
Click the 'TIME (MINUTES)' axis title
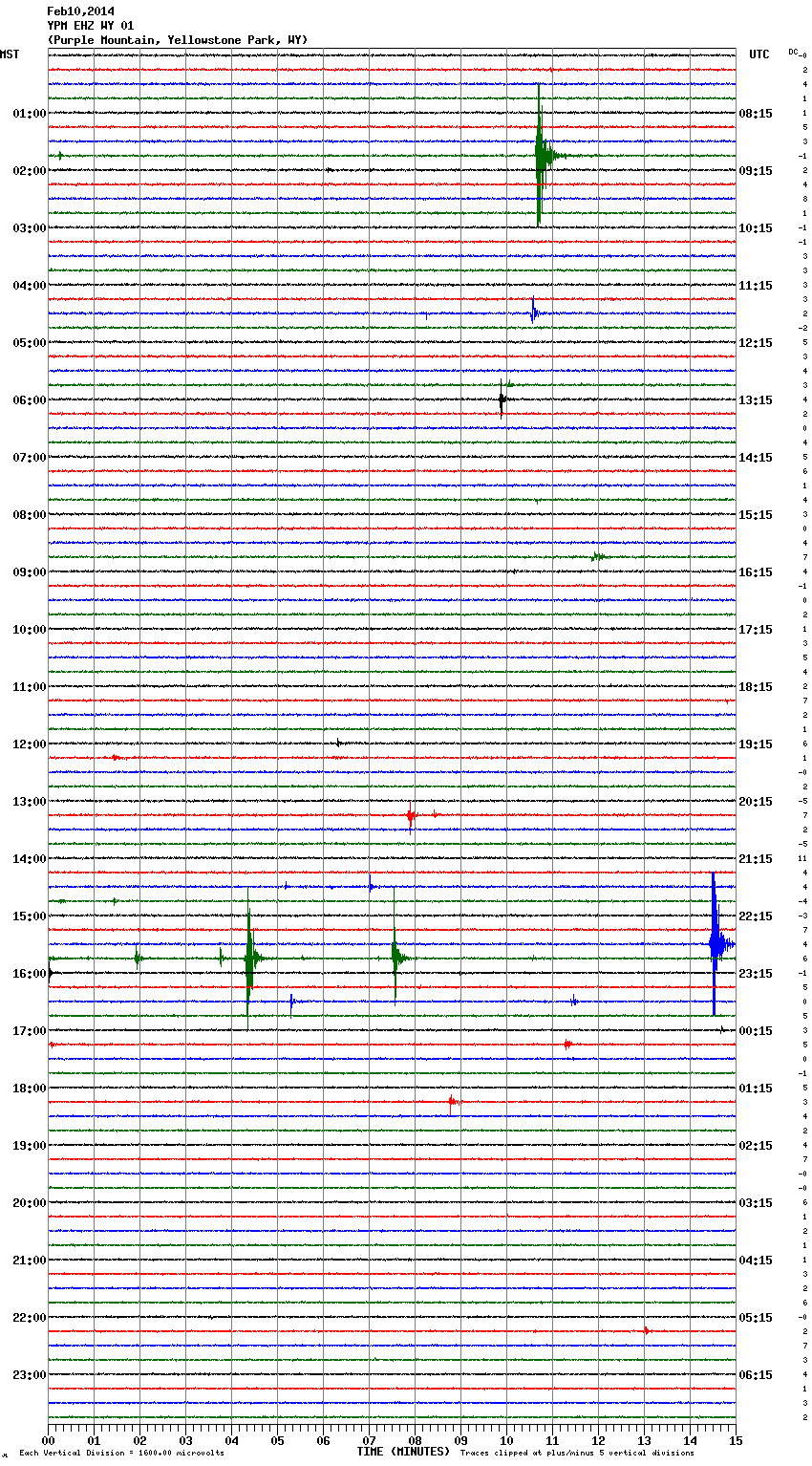403,1452
